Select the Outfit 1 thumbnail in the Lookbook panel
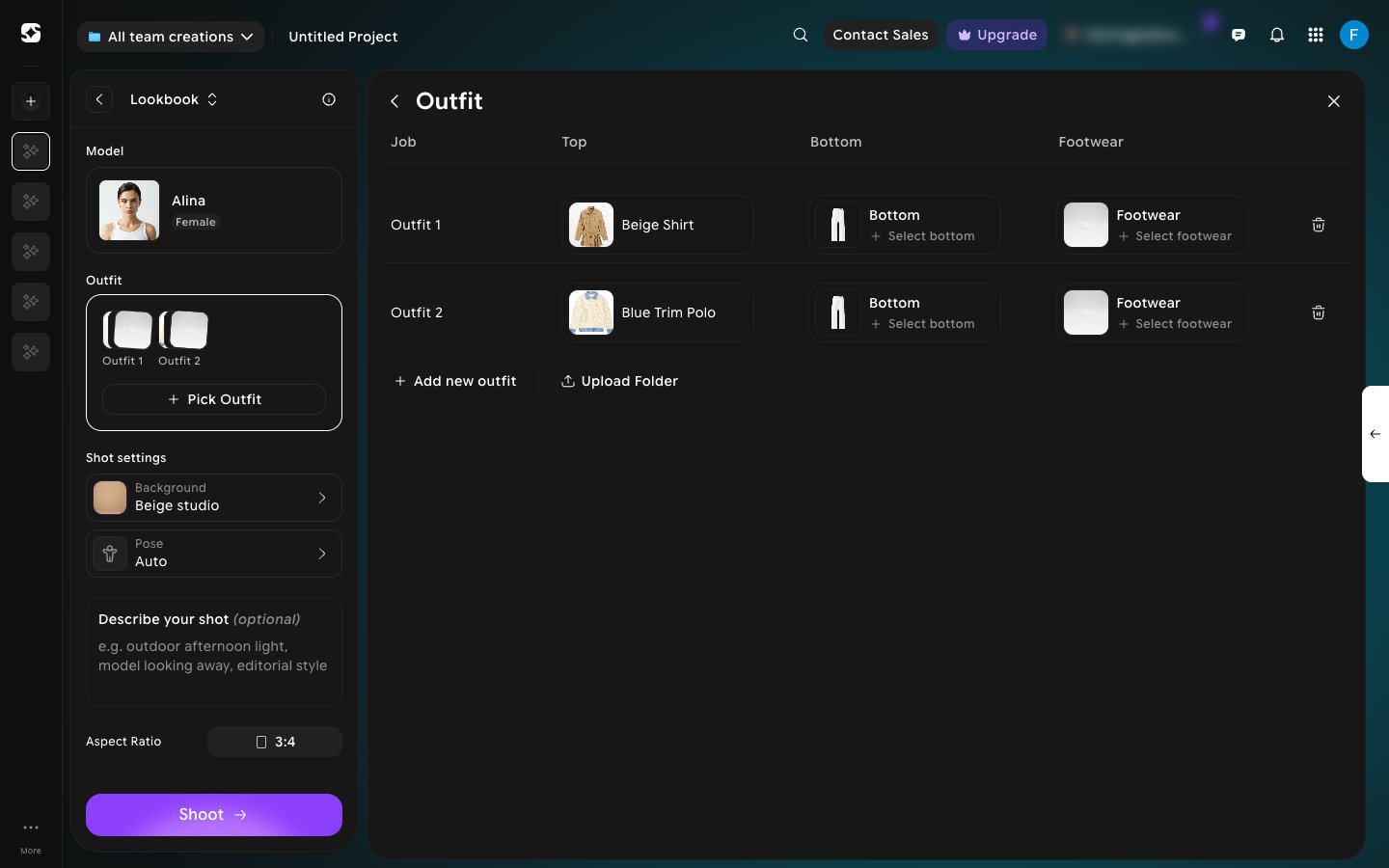The width and height of the screenshot is (1389, 868). click(x=127, y=330)
